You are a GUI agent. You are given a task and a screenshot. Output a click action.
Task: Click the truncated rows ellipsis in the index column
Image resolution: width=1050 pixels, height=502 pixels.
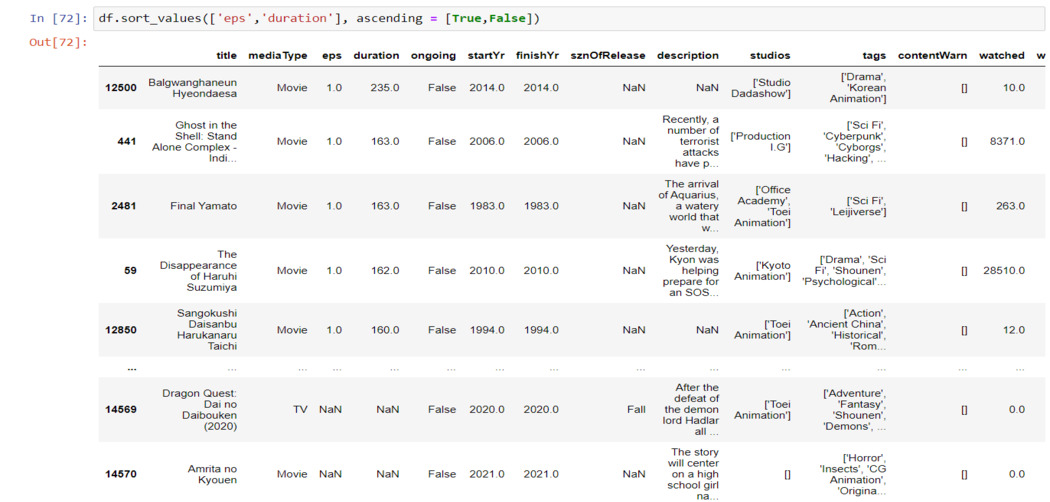[x=132, y=367]
